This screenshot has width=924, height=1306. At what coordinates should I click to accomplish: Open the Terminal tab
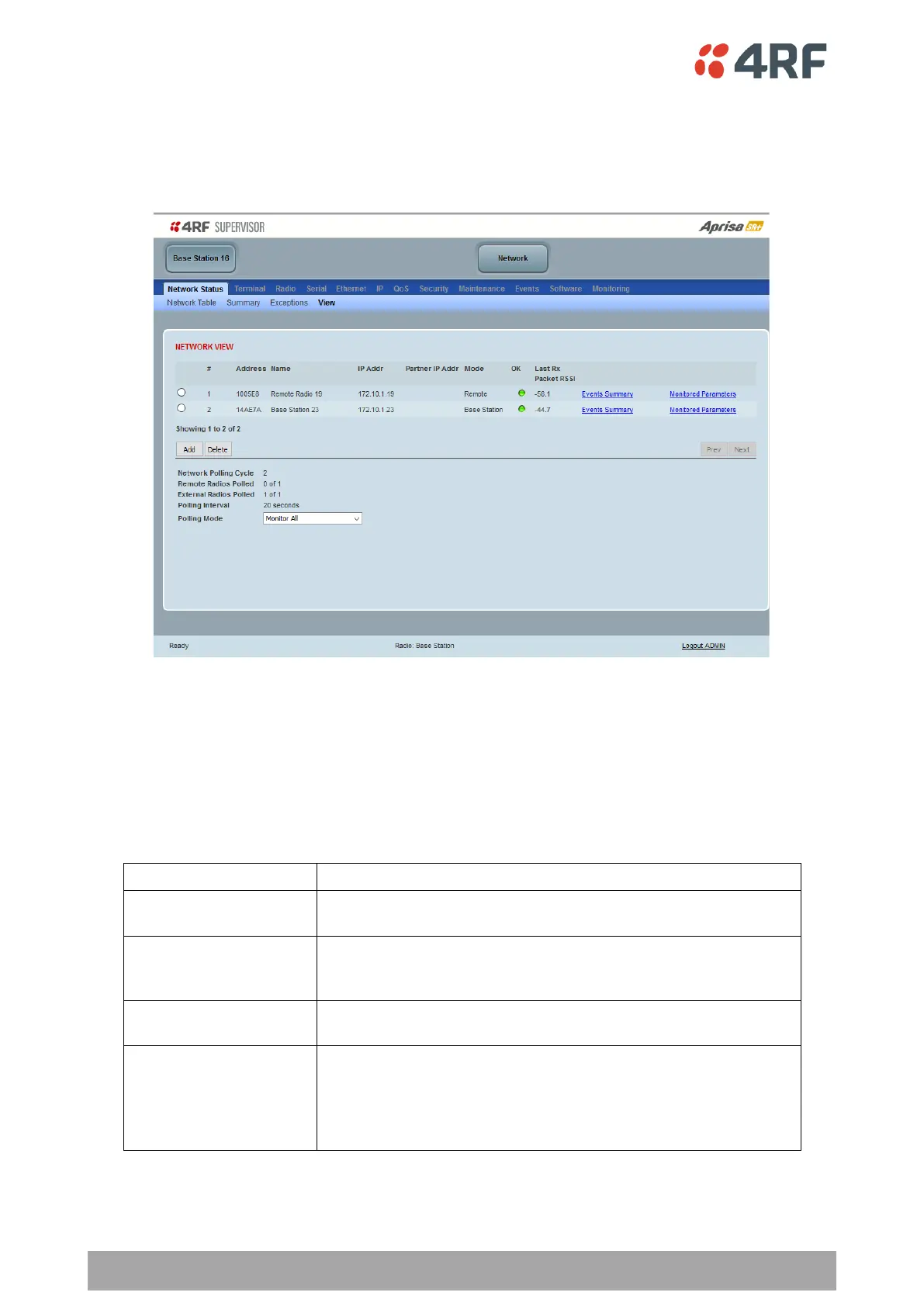[x=250, y=289]
